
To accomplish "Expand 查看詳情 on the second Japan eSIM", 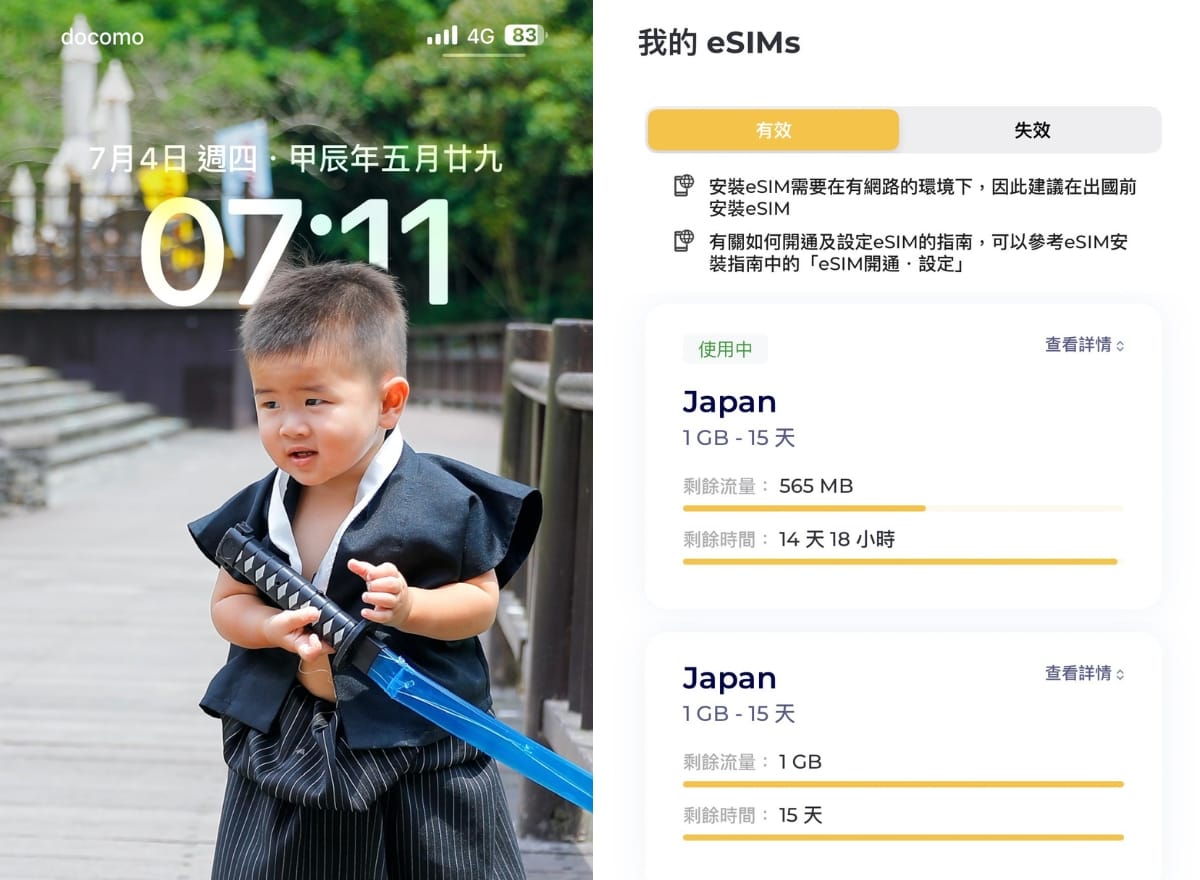I will point(1085,674).
